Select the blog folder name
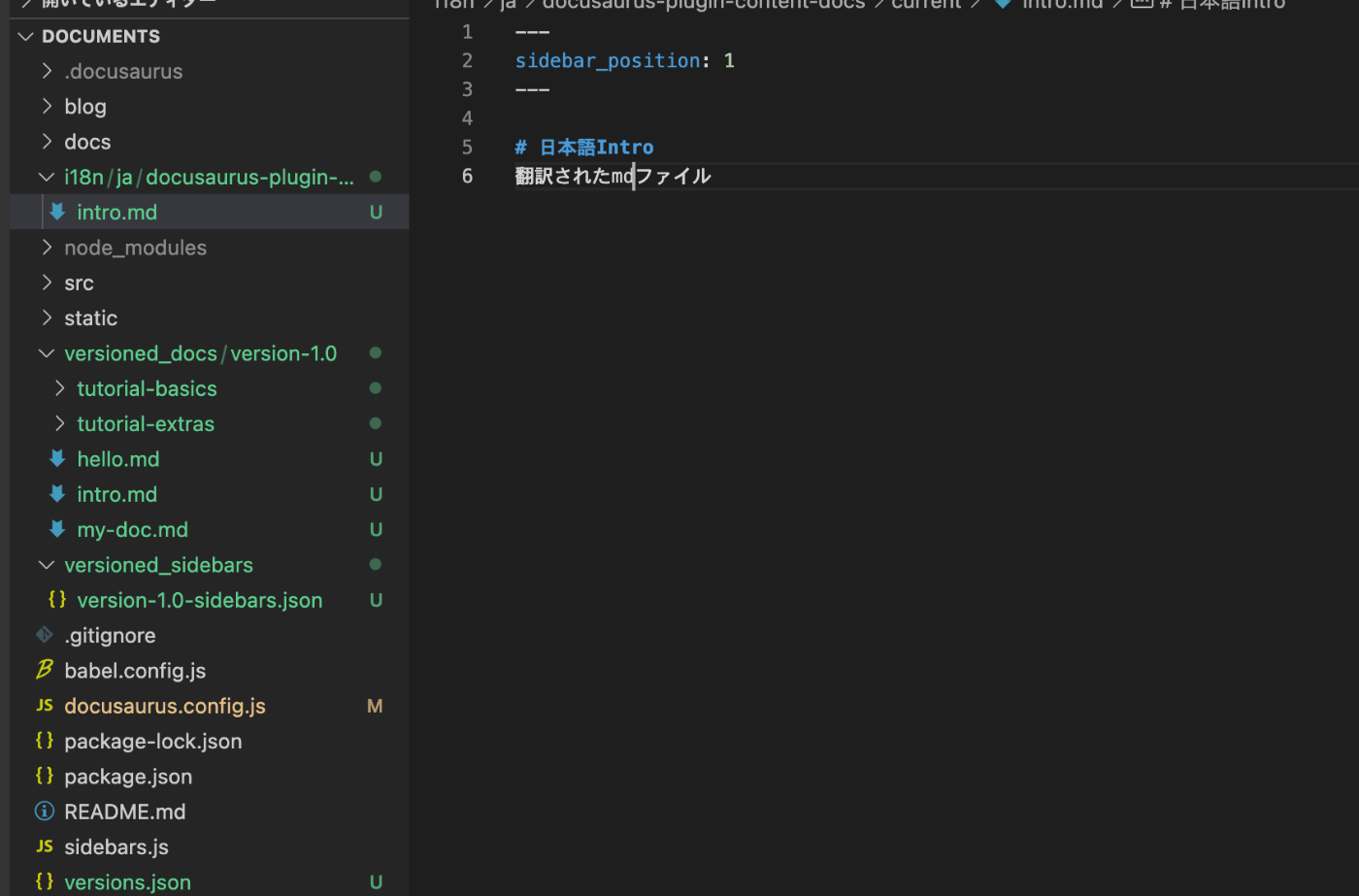1359x896 pixels. [85, 106]
